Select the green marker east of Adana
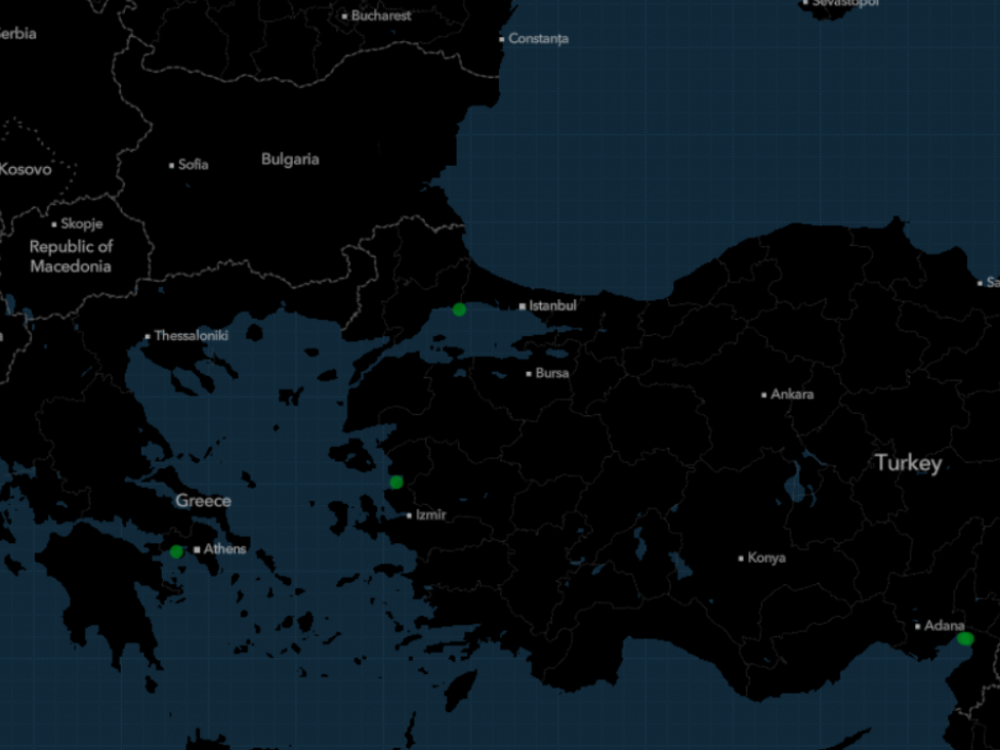 tap(965, 638)
